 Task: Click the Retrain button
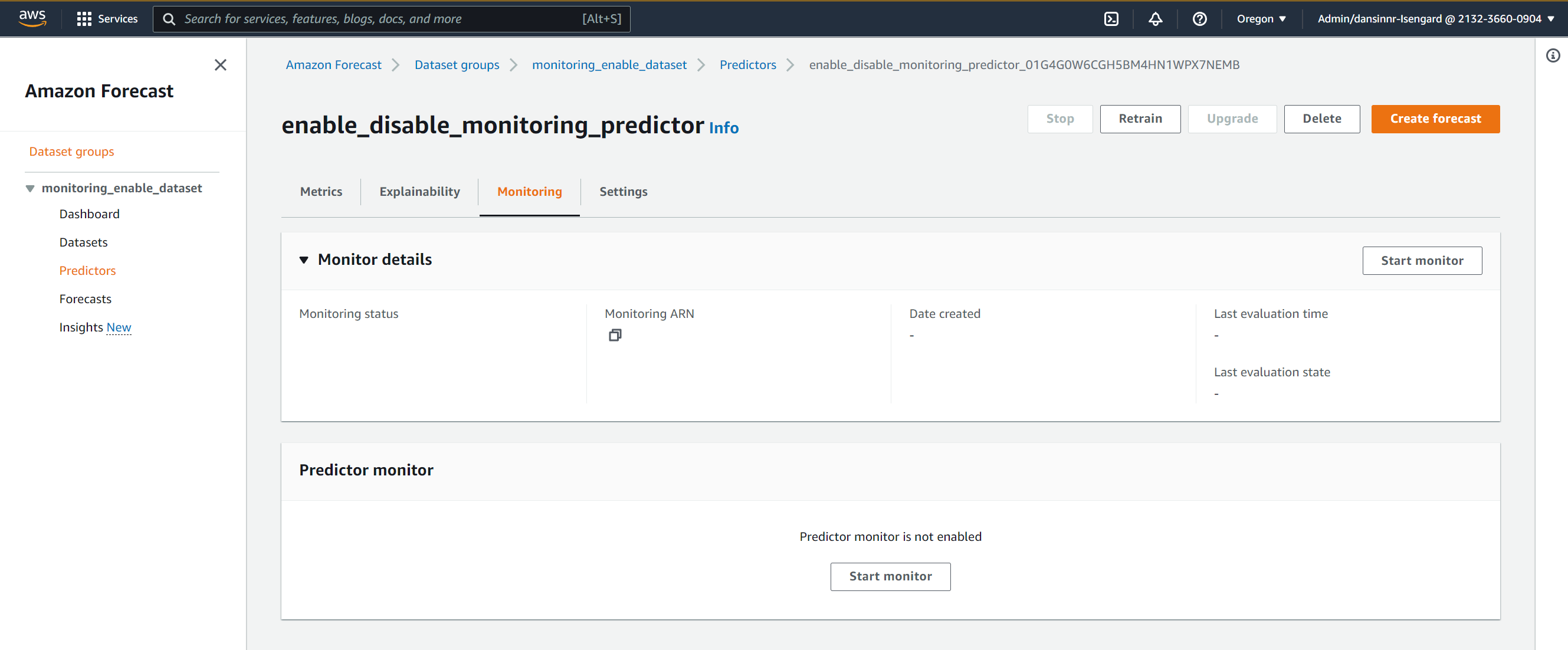[x=1140, y=119]
